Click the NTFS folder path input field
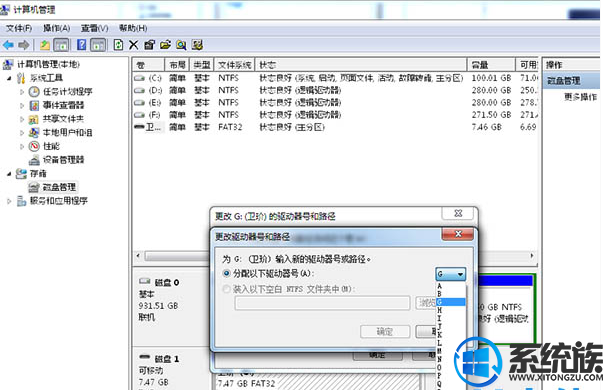The width and height of the screenshot is (603, 390). tap(322, 303)
